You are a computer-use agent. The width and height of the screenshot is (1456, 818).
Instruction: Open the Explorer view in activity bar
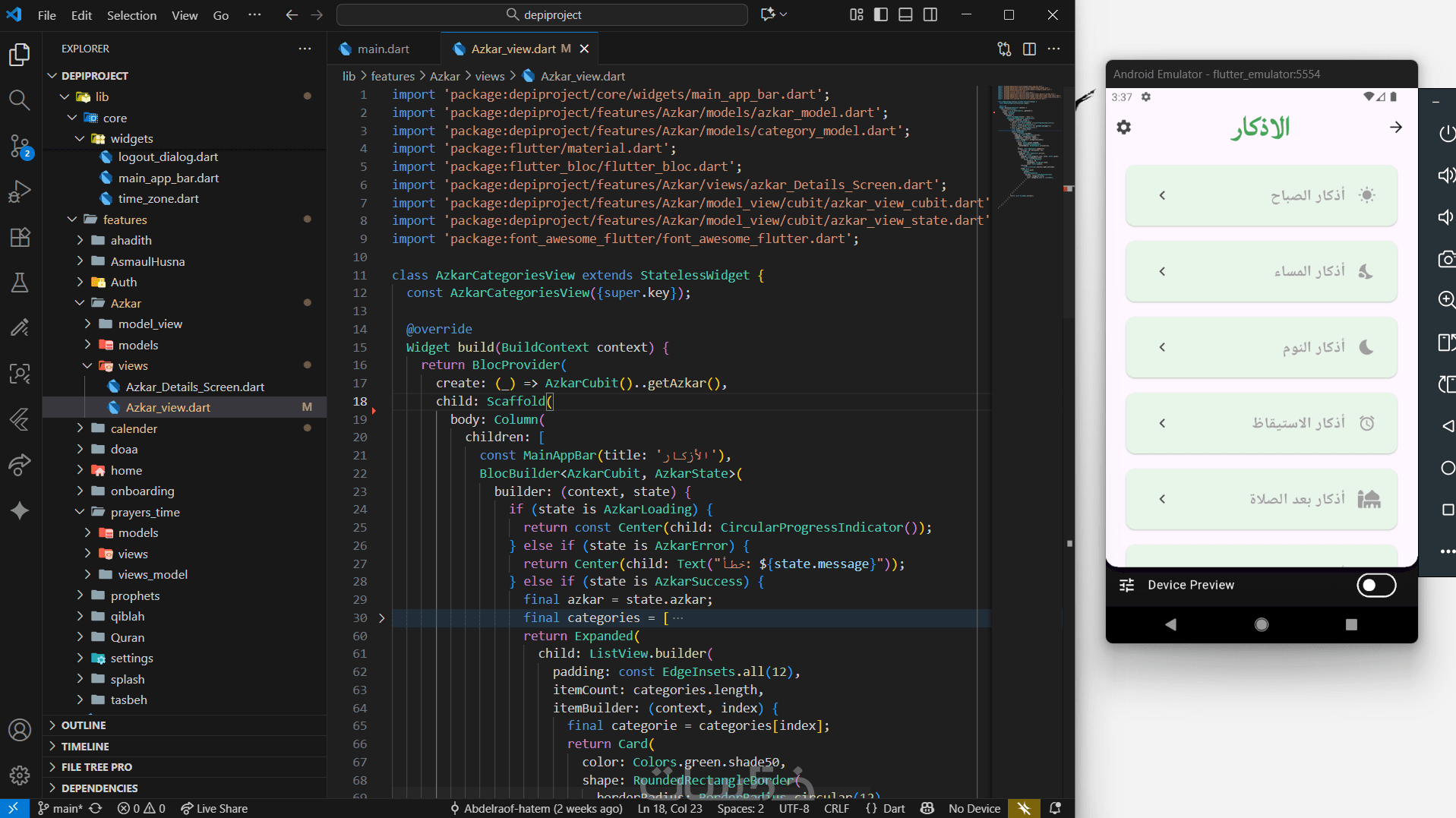pos(20,55)
